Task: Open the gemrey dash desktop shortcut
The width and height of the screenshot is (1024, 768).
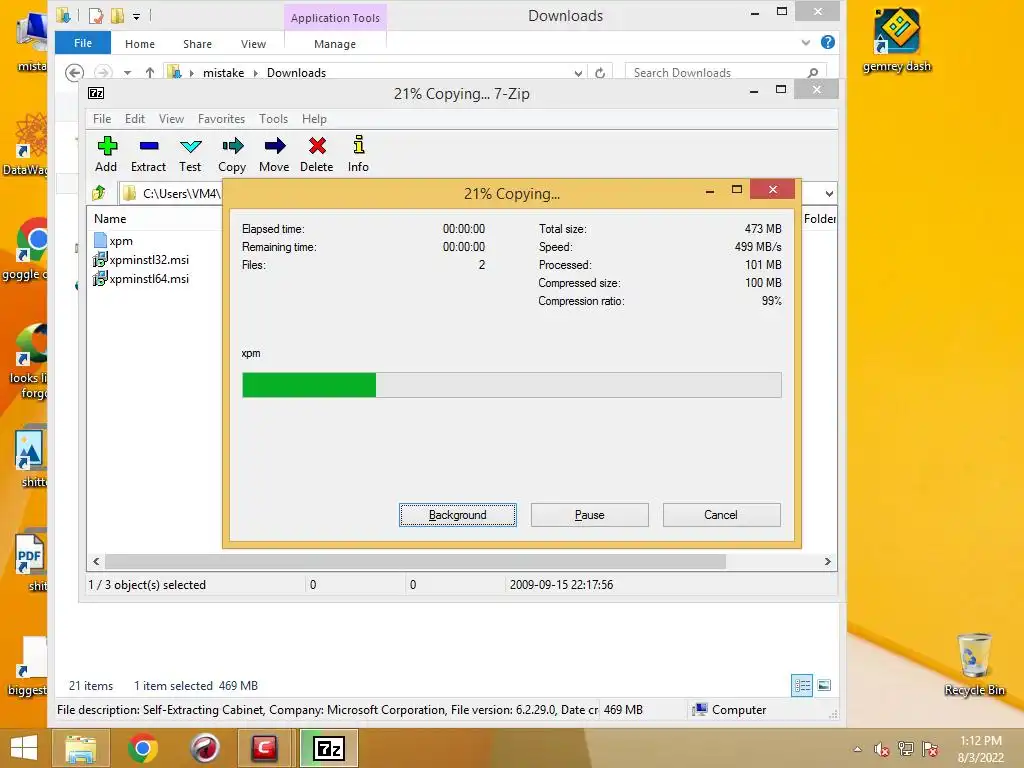Action: point(897,40)
